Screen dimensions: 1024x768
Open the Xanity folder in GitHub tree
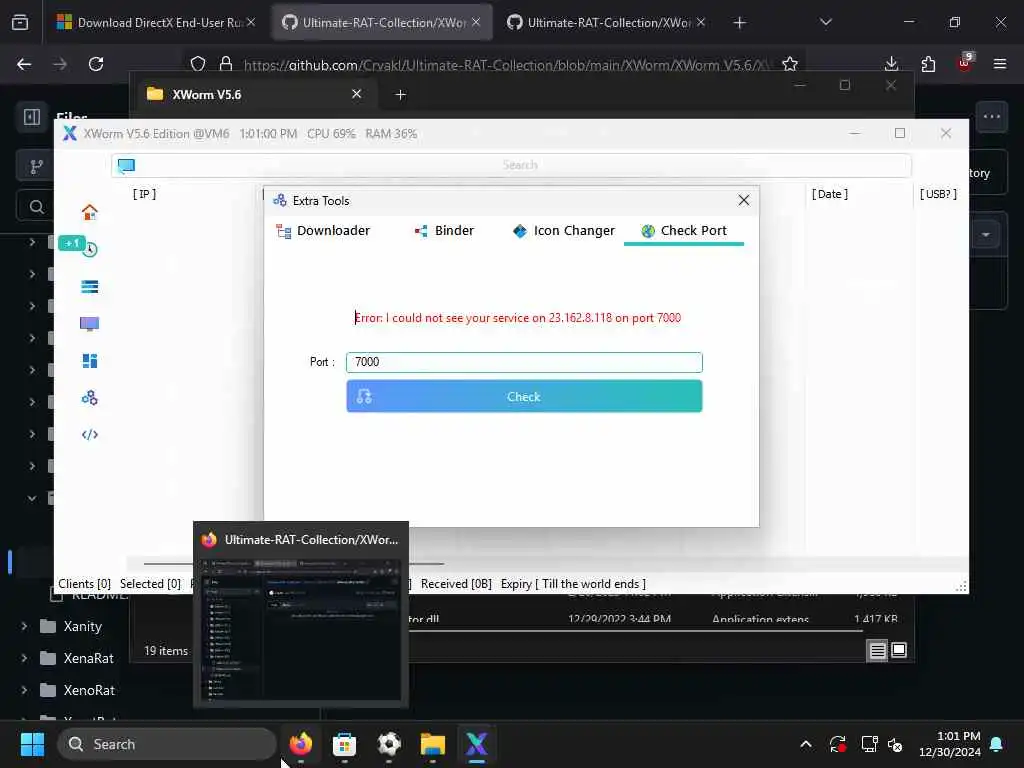(83, 626)
